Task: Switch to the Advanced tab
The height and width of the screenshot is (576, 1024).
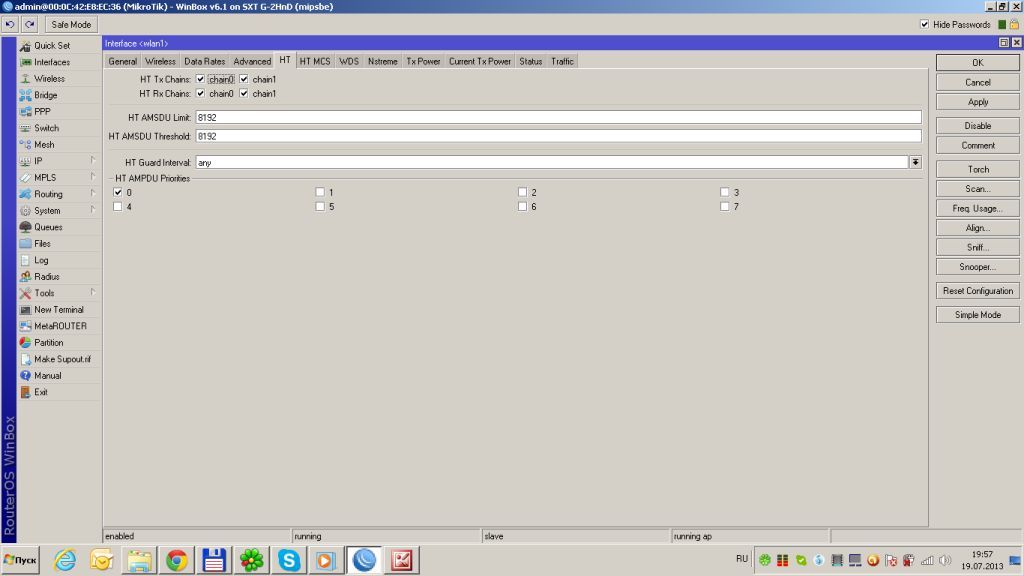Action: 252,61
